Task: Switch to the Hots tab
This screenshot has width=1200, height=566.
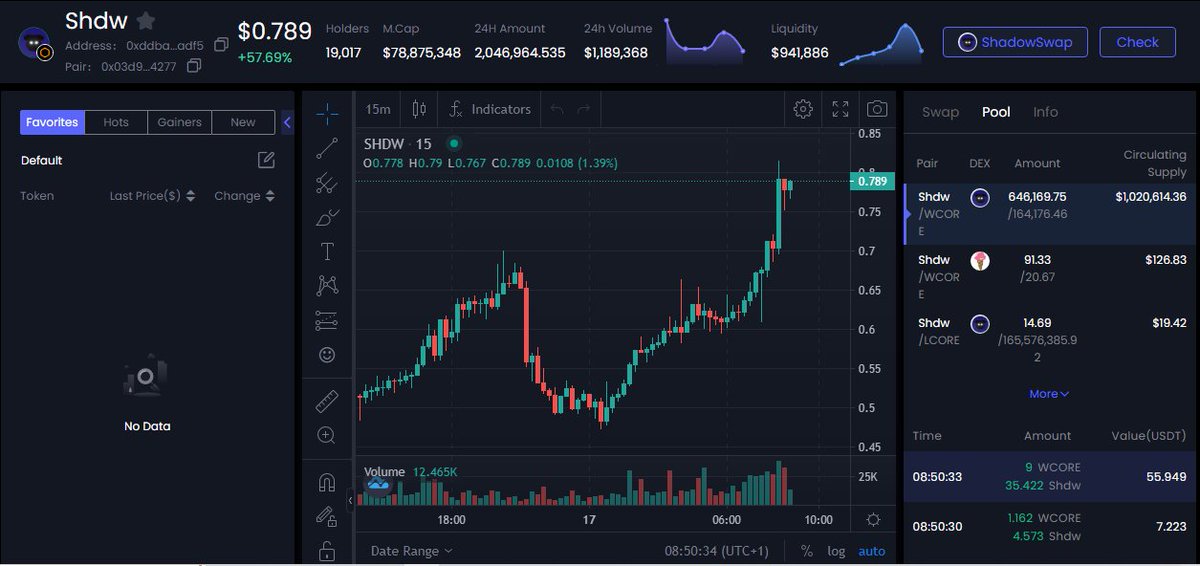Action: pyautogui.click(x=116, y=122)
